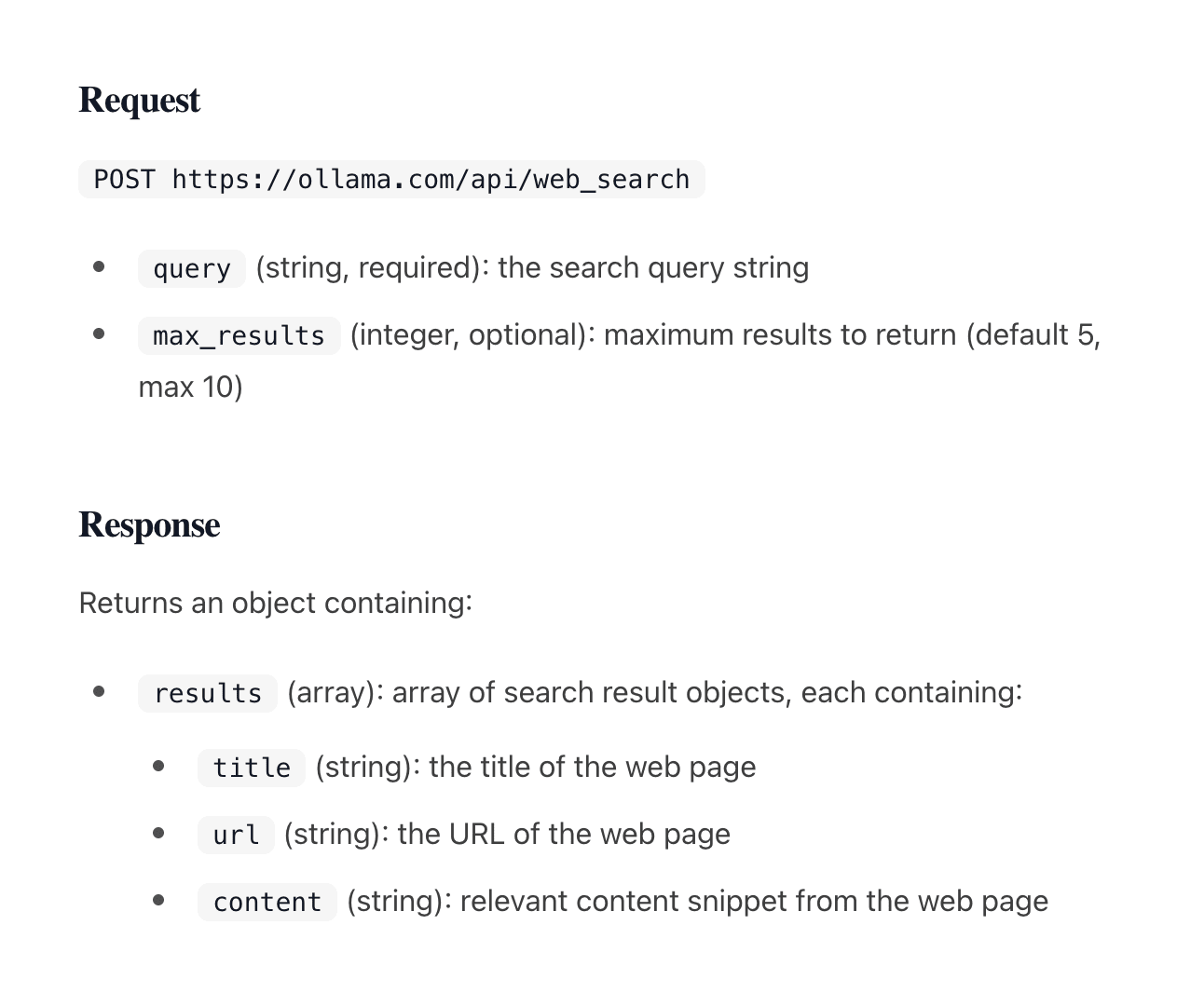Click the Request heading
Image resolution: width=1204 pixels, height=993 pixels.
pos(139,101)
